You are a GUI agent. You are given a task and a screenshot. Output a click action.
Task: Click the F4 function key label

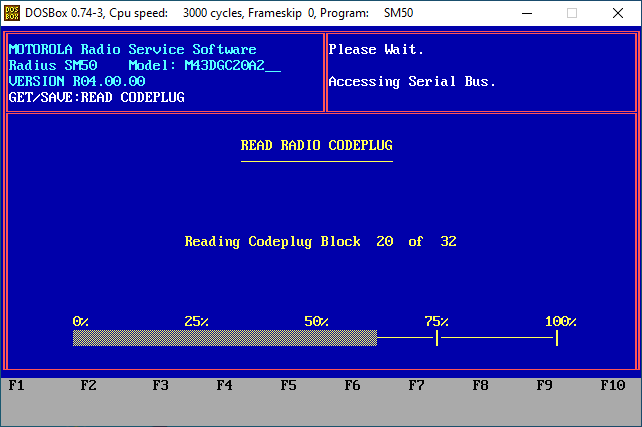224,385
